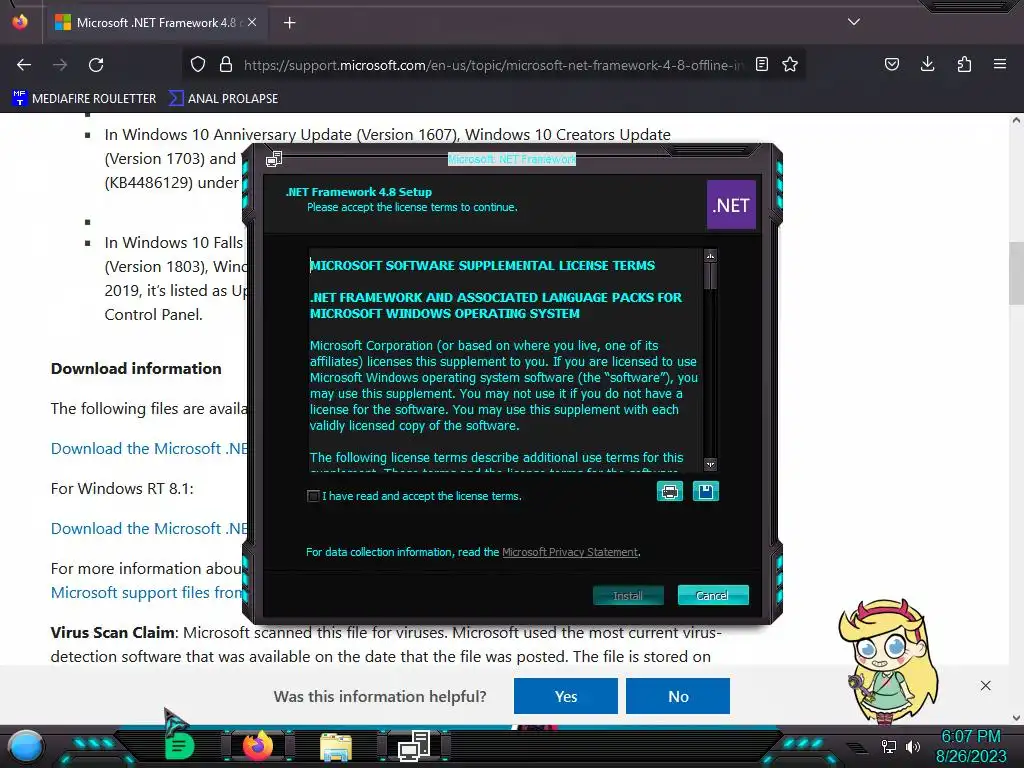Check 'I have read and accept the license terms'

click(313, 496)
